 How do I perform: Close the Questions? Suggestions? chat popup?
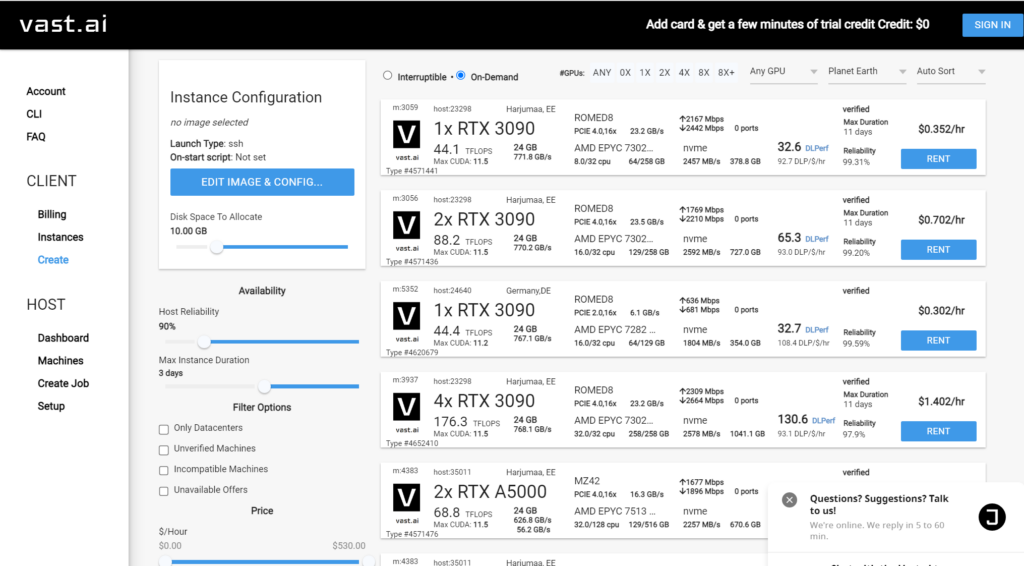click(789, 500)
